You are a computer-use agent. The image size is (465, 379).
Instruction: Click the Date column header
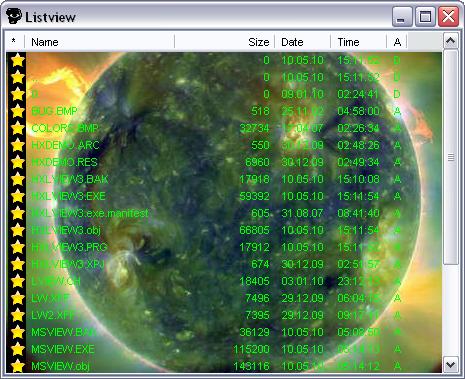[x=303, y=42]
